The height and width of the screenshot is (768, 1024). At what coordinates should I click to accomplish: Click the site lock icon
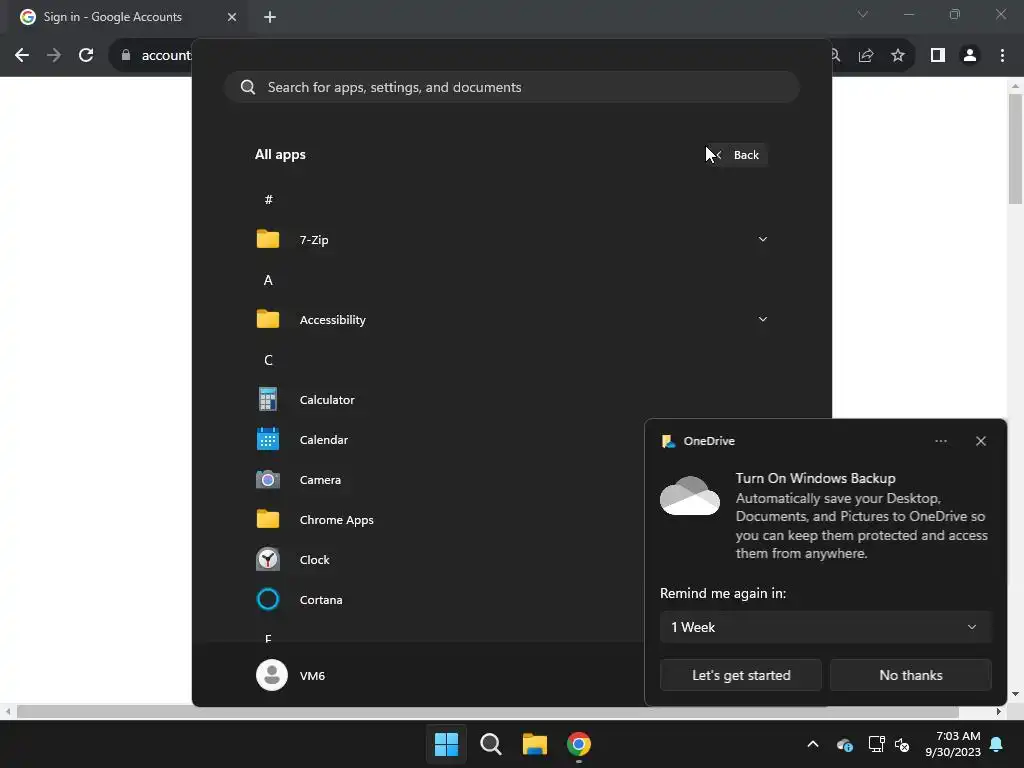(x=126, y=55)
